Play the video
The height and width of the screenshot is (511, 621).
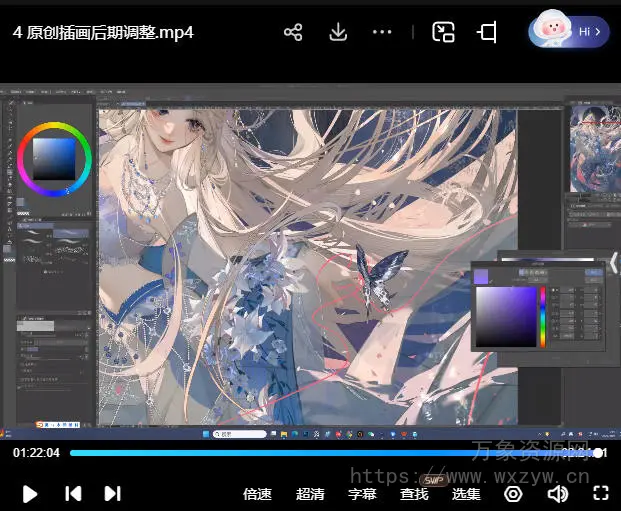[x=30, y=493]
